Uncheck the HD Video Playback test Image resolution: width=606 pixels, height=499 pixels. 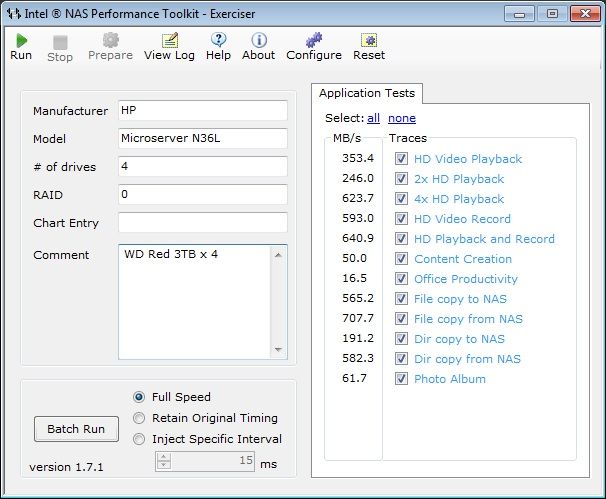(401, 159)
